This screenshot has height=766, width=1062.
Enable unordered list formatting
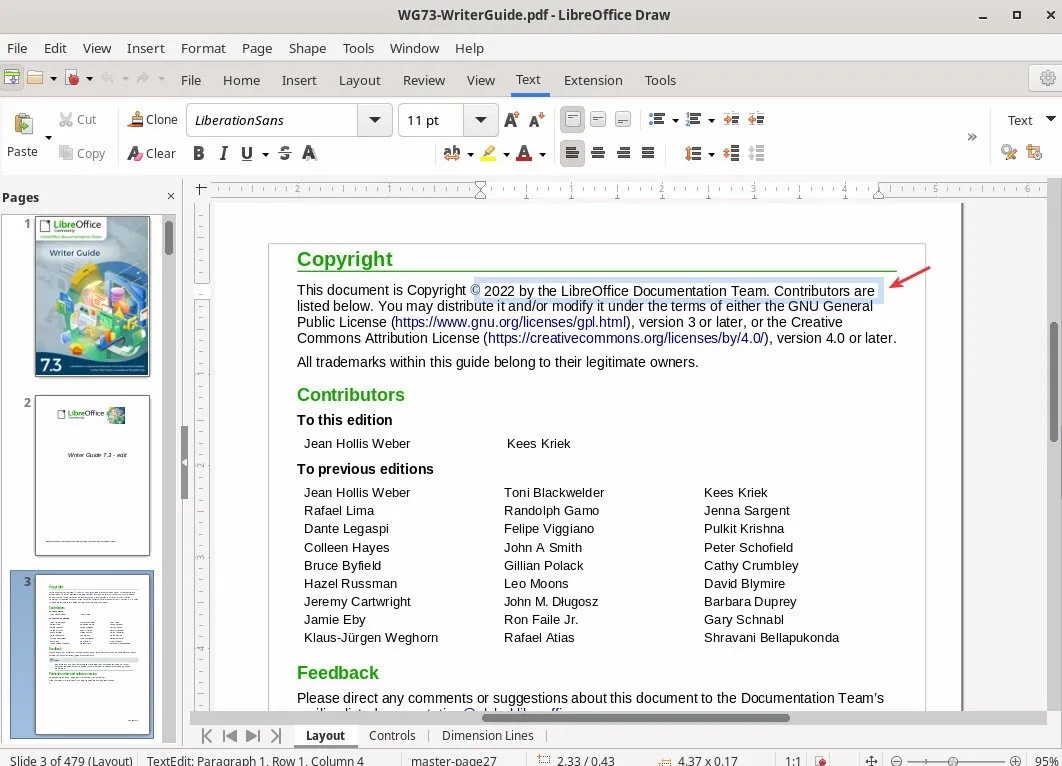pyautogui.click(x=657, y=119)
